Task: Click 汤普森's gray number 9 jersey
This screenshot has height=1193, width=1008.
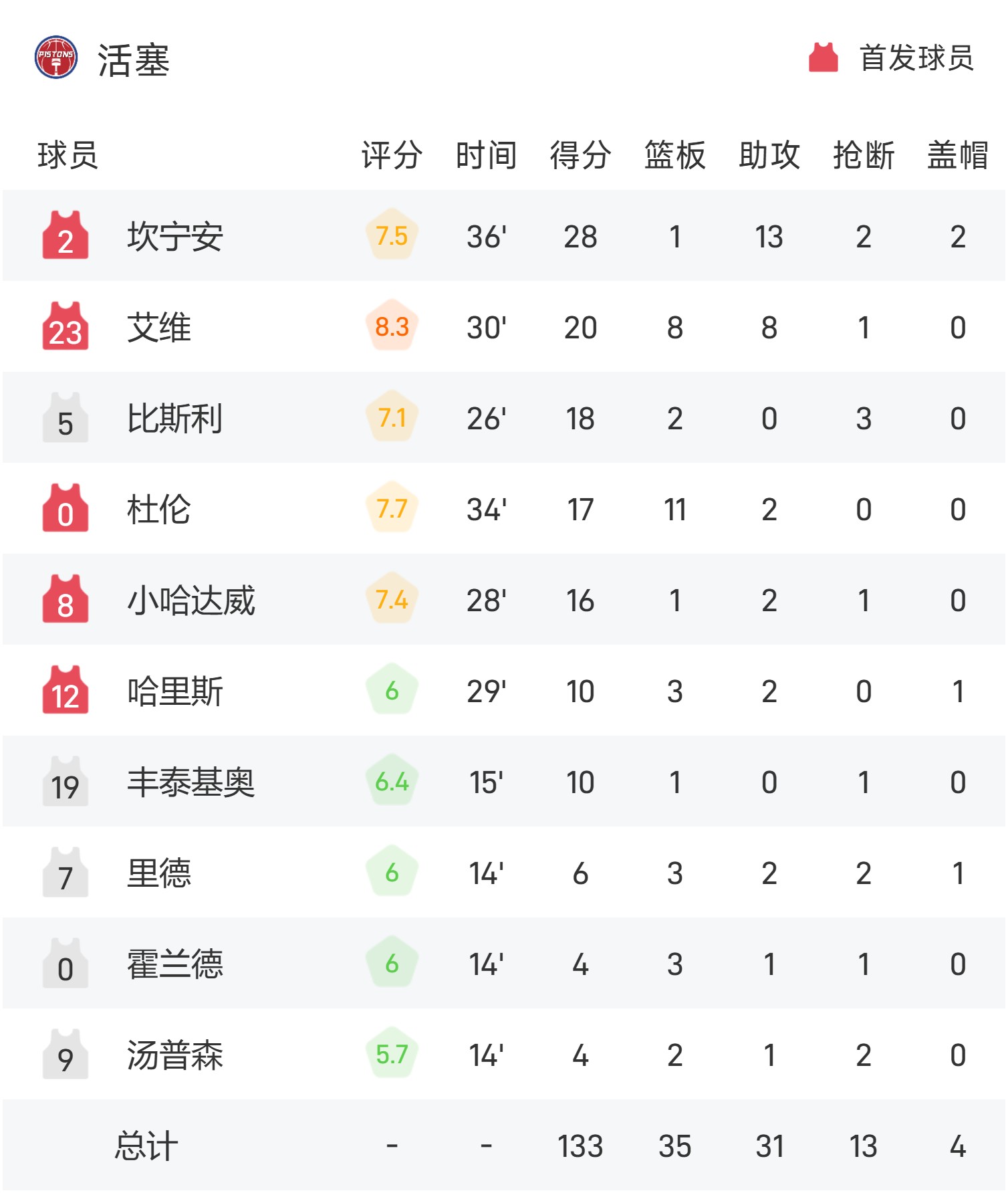Action: (x=66, y=1053)
